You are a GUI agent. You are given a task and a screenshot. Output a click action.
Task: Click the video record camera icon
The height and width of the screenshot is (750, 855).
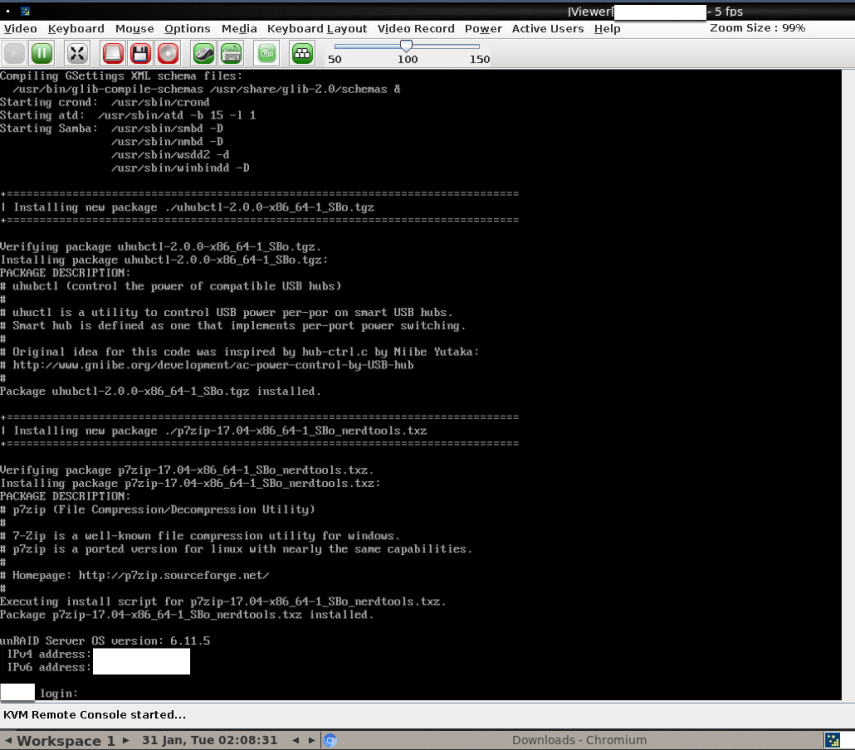pyautogui.click(x=267, y=53)
